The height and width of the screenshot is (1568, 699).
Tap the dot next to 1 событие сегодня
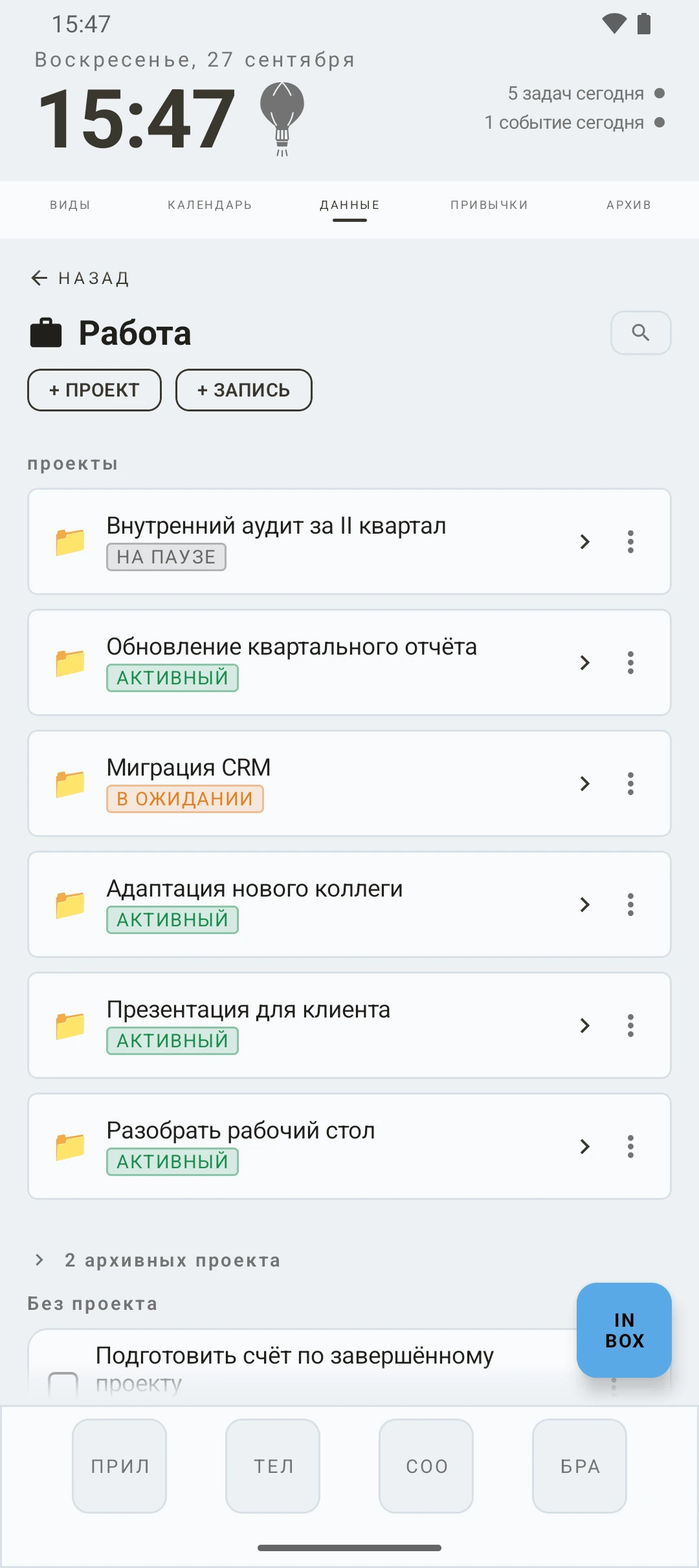pyautogui.click(x=660, y=122)
